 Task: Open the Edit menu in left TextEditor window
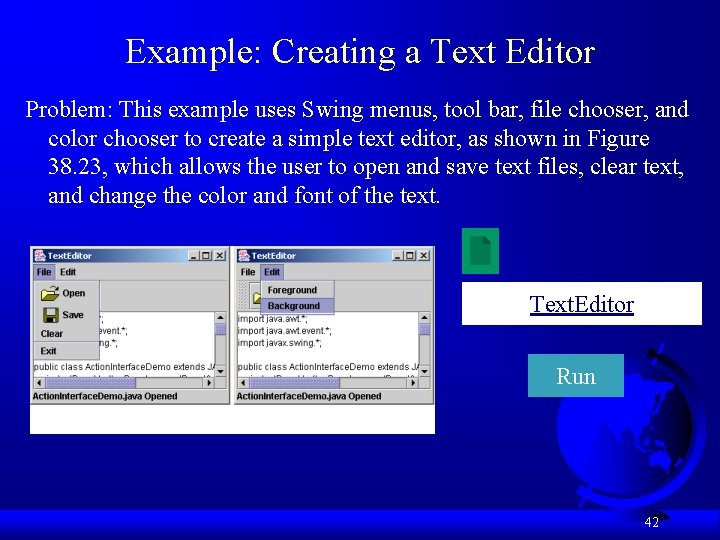pyautogui.click(x=68, y=272)
